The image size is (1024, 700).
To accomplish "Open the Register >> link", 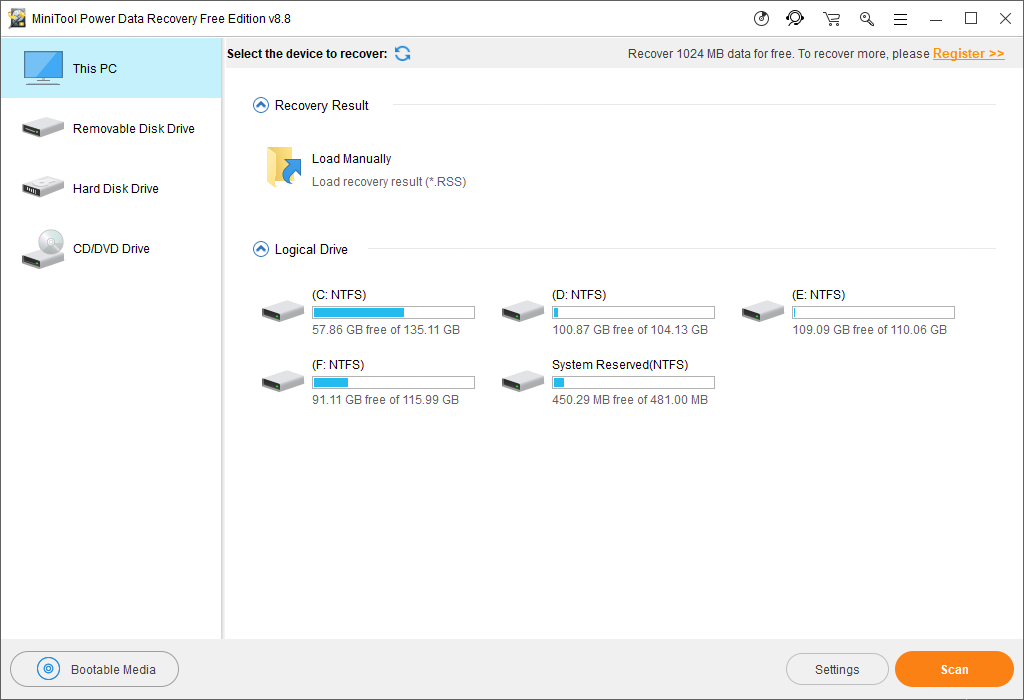I will pos(968,54).
